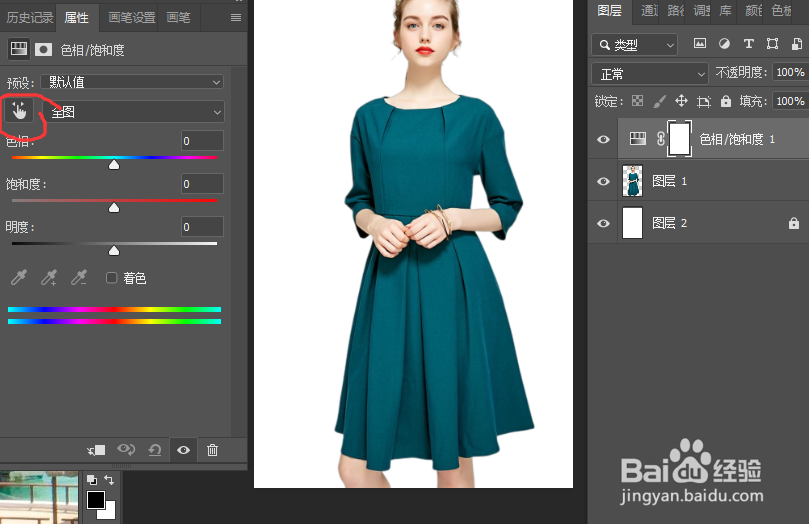Screen dimensions: 809x524
Task: Switch to the 颜色 tab
Action: pos(753,10)
